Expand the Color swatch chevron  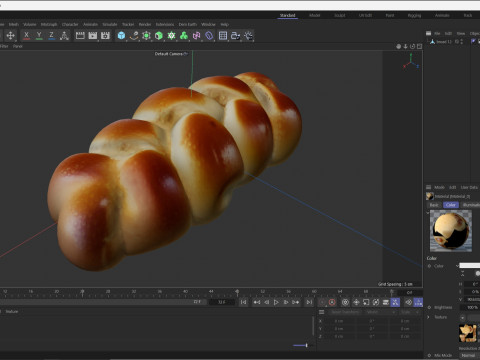(457, 266)
